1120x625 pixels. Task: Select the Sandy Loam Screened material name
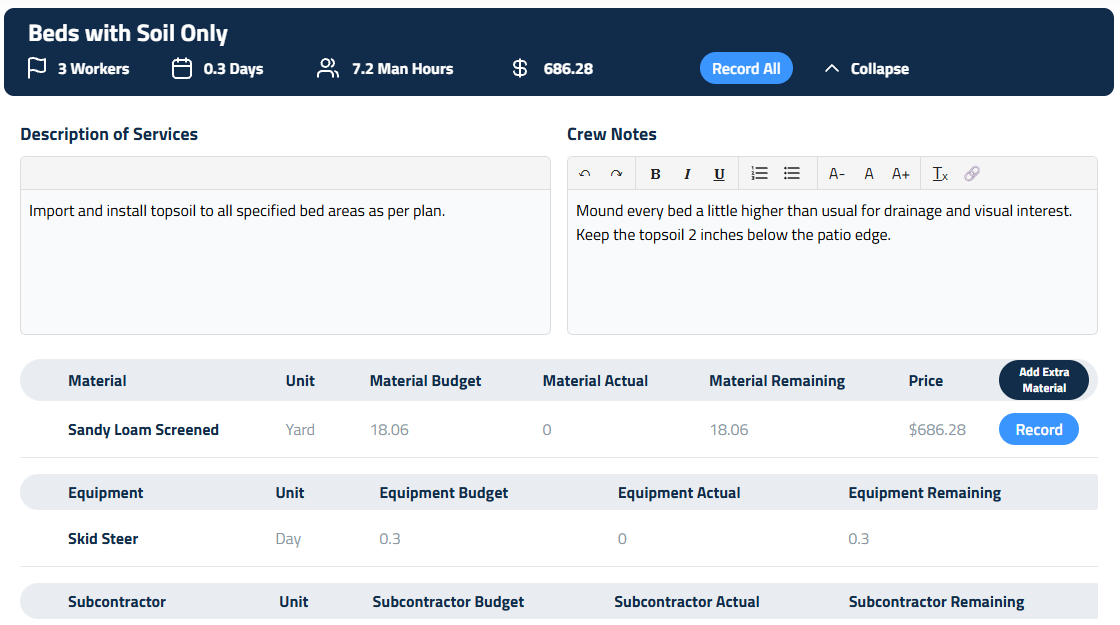(143, 429)
